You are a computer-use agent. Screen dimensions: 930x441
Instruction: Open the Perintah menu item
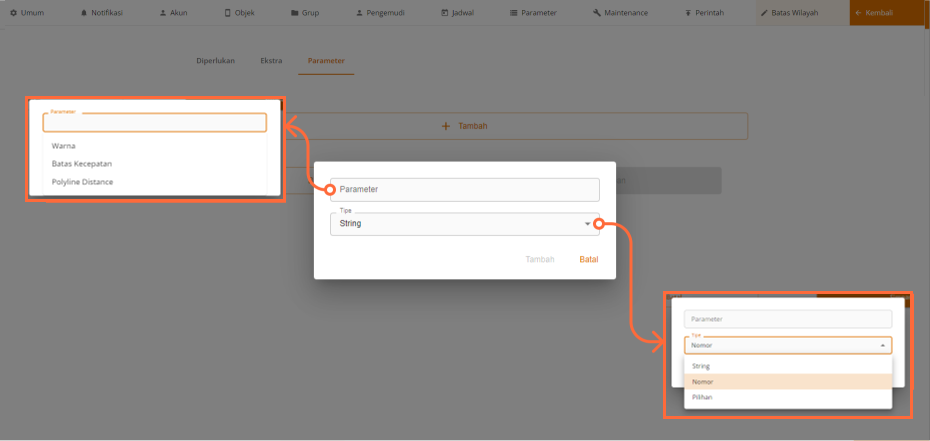click(704, 13)
